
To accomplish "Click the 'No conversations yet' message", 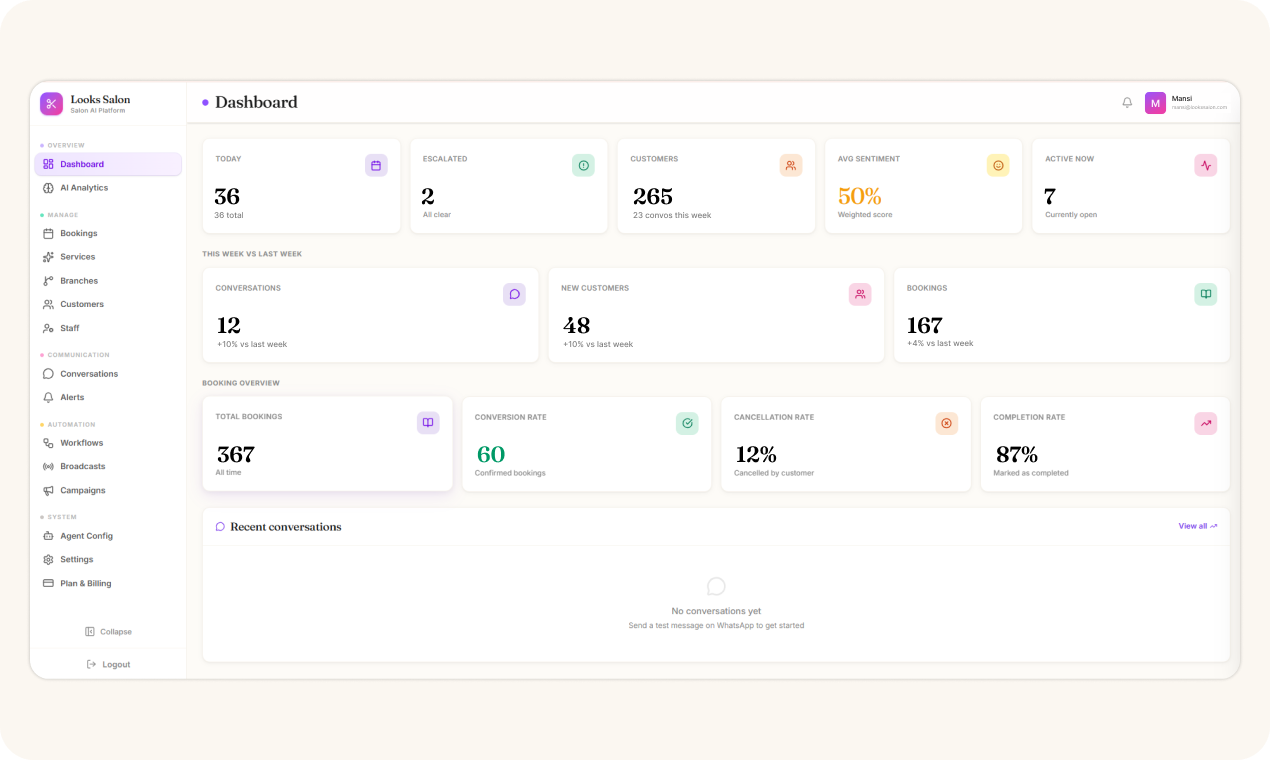I will (x=716, y=611).
